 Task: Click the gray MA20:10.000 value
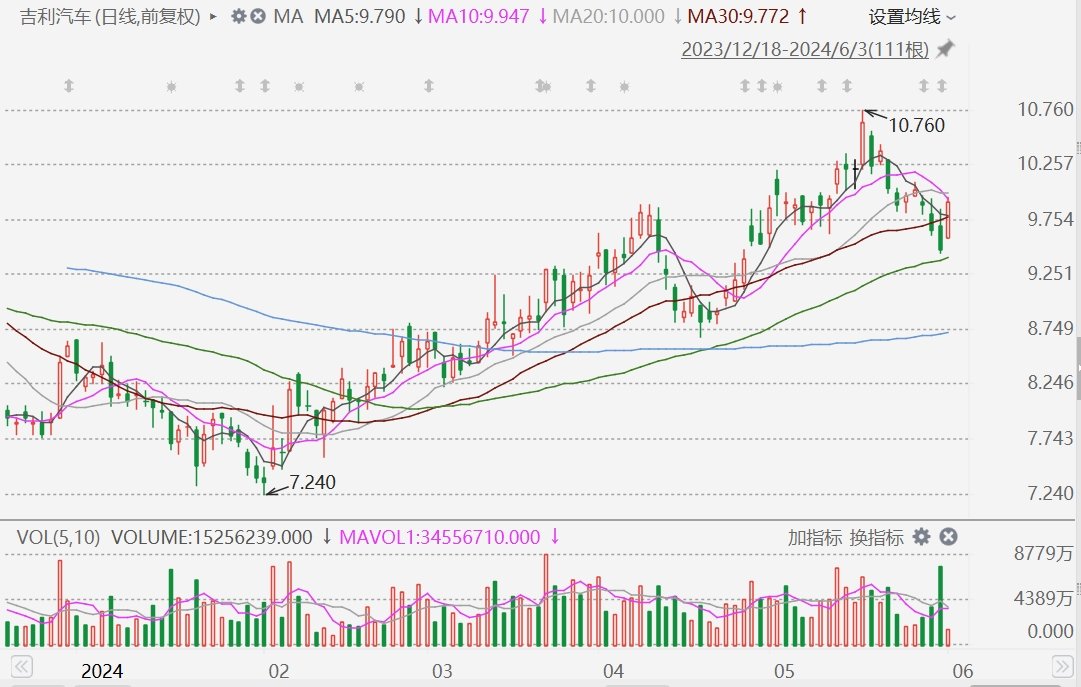click(609, 17)
